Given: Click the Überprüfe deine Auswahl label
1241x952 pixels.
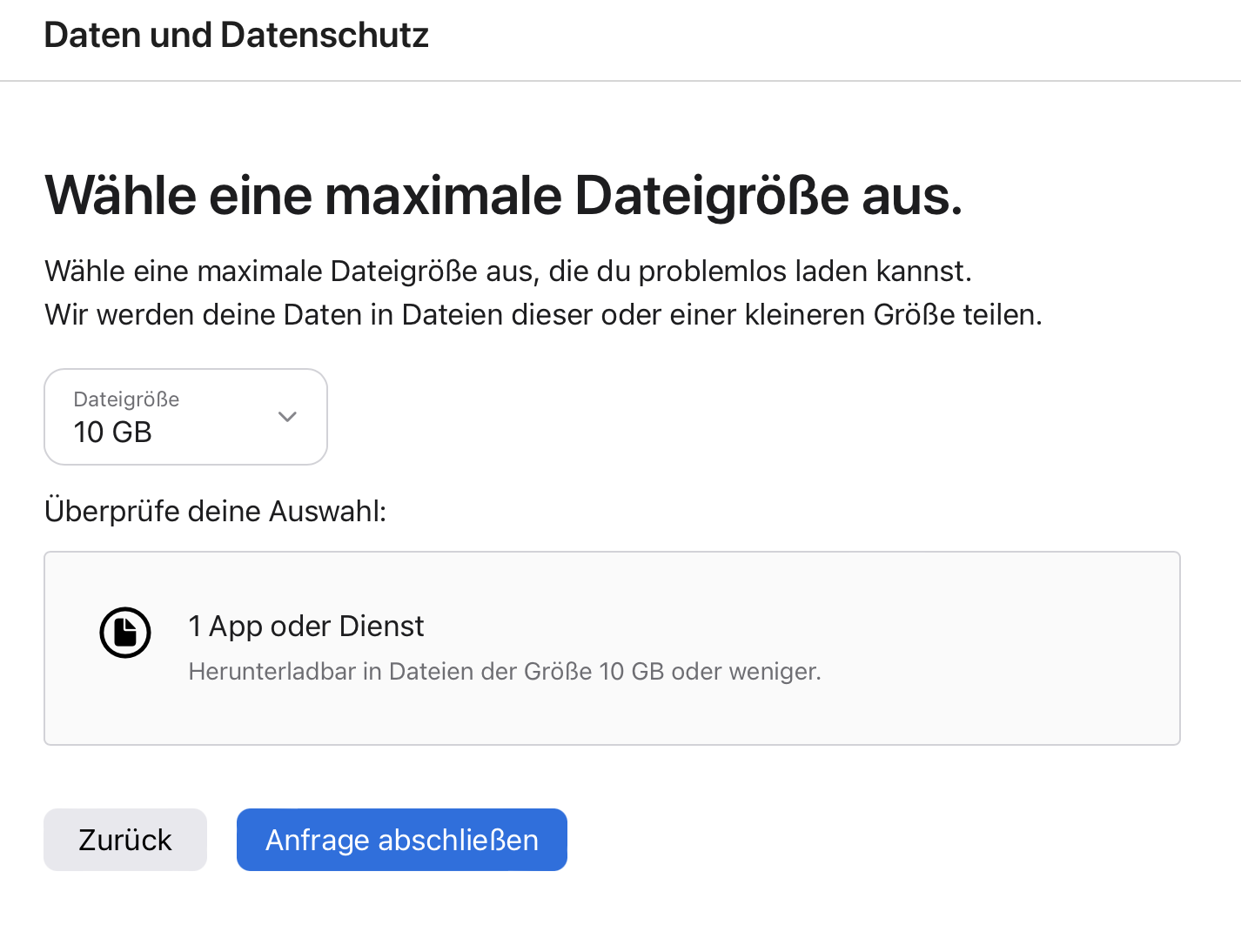Looking at the screenshot, I should point(215,511).
